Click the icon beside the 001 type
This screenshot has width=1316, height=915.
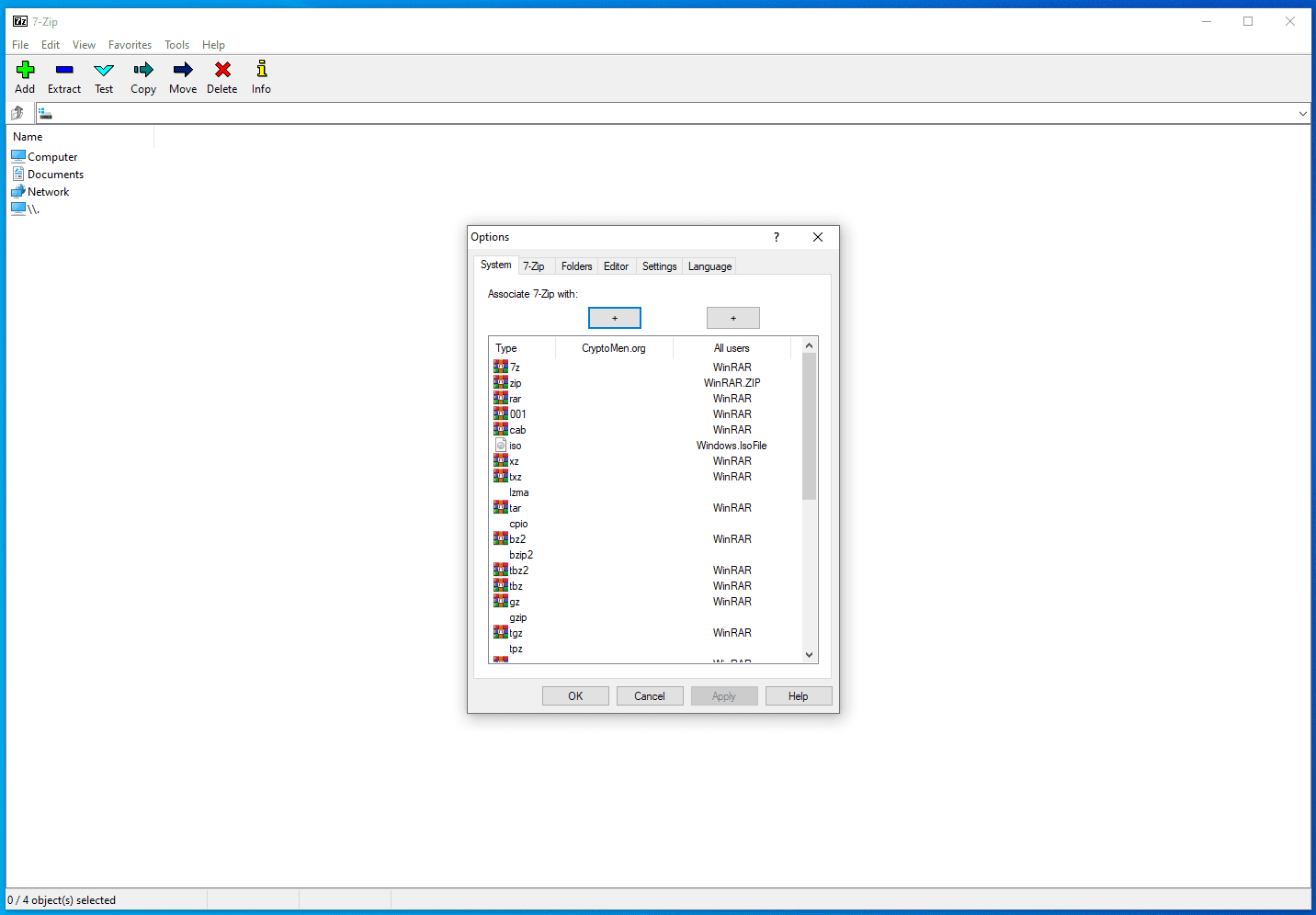coord(501,413)
